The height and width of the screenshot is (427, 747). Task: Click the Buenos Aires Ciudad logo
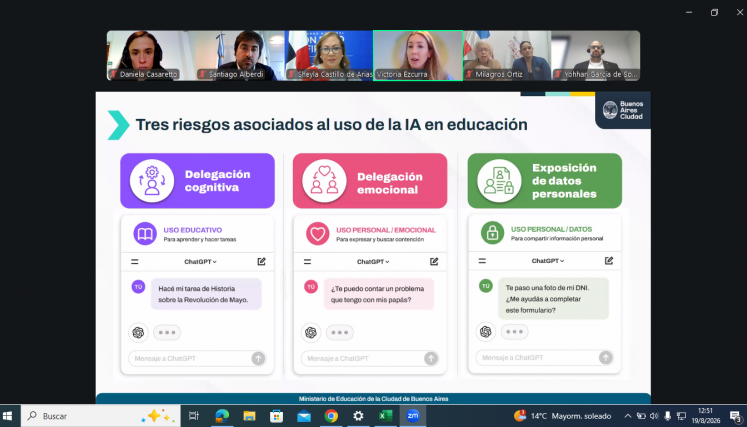623,110
